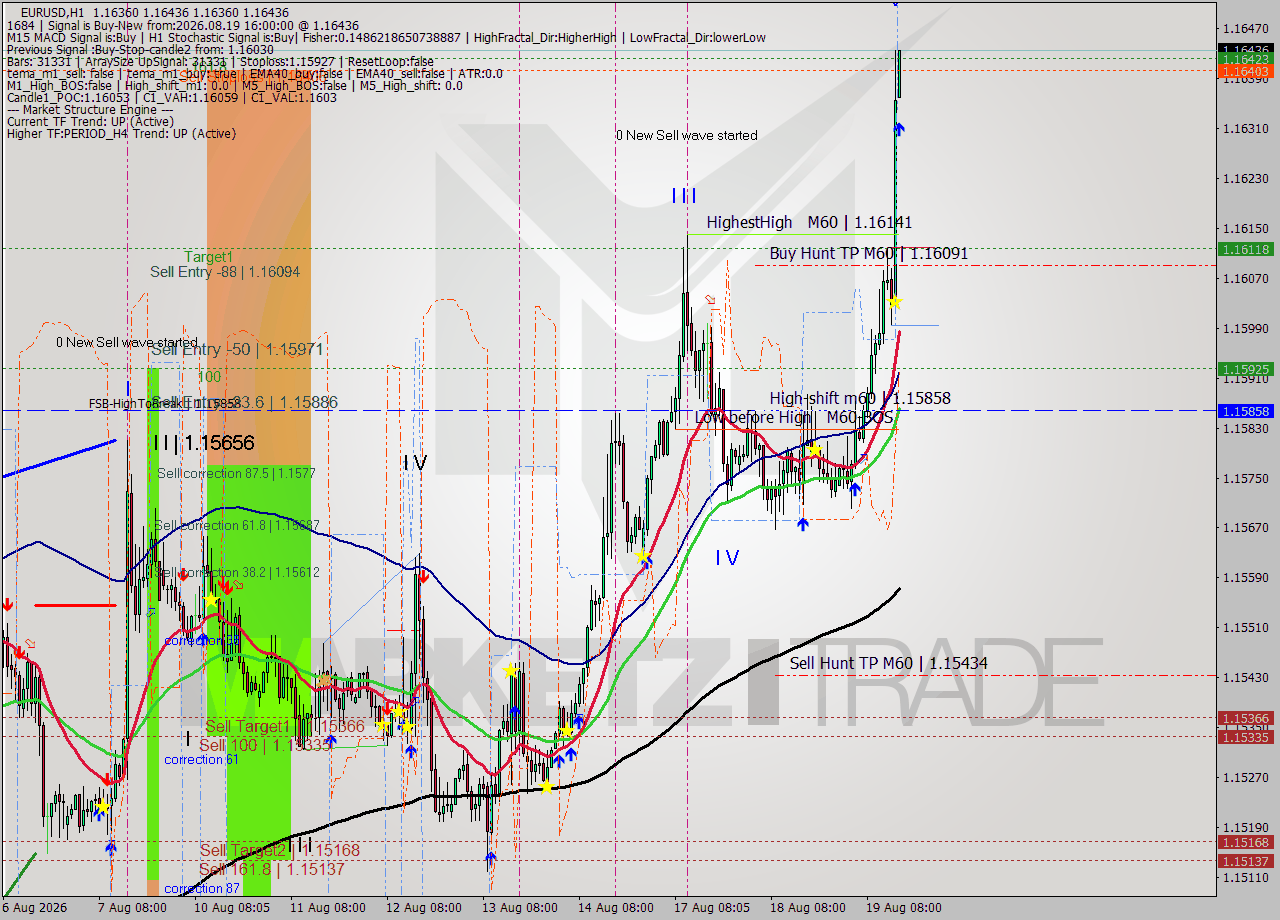Select the green 1.16118 price tag

pos(1244,249)
